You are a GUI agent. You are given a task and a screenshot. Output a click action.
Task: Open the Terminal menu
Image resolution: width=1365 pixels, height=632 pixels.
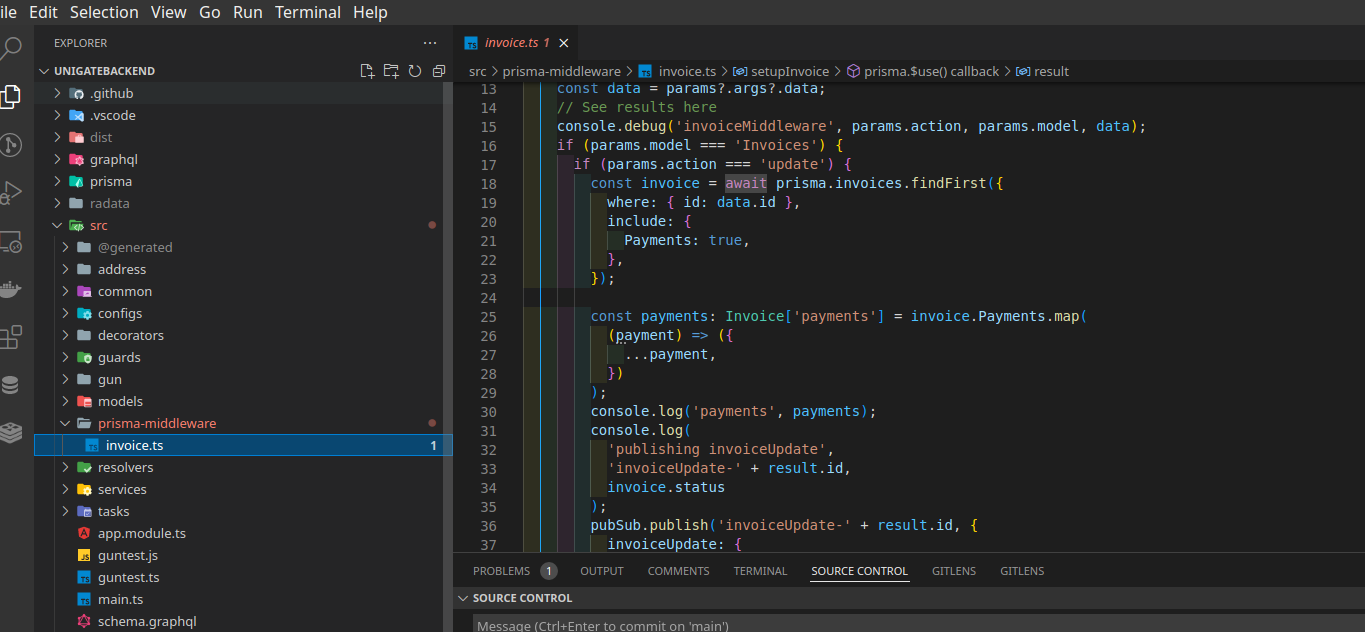pos(308,12)
